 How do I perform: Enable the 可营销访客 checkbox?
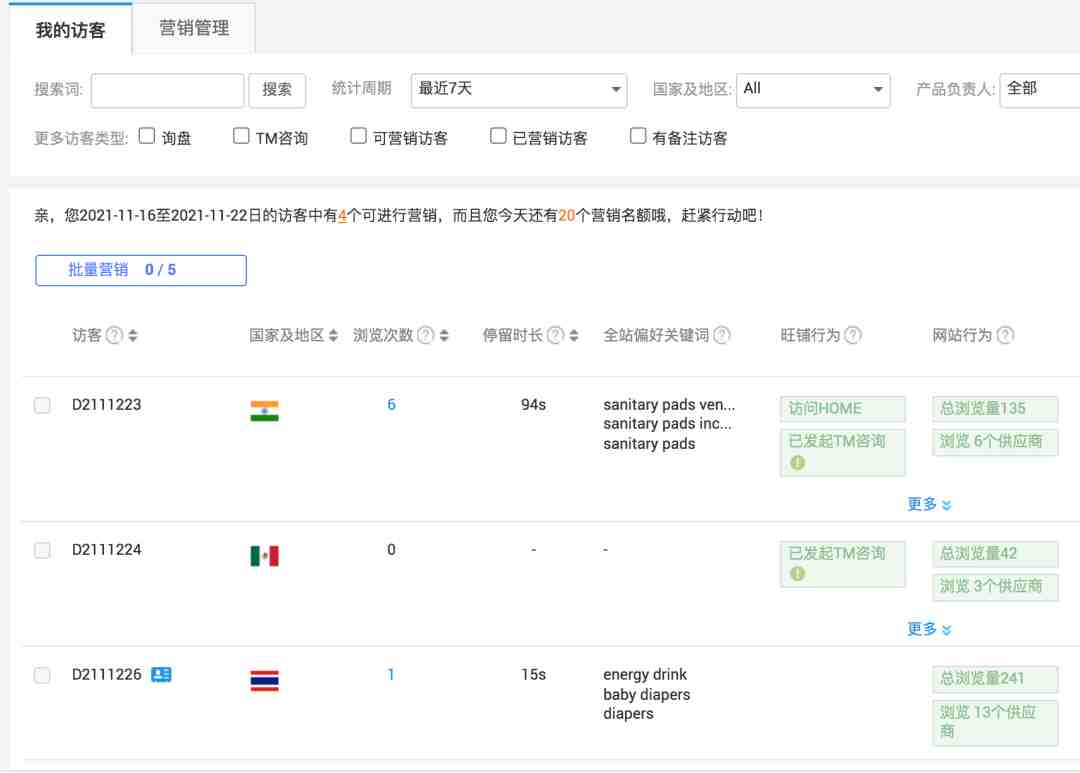pyautogui.click(x=358, y=136)
